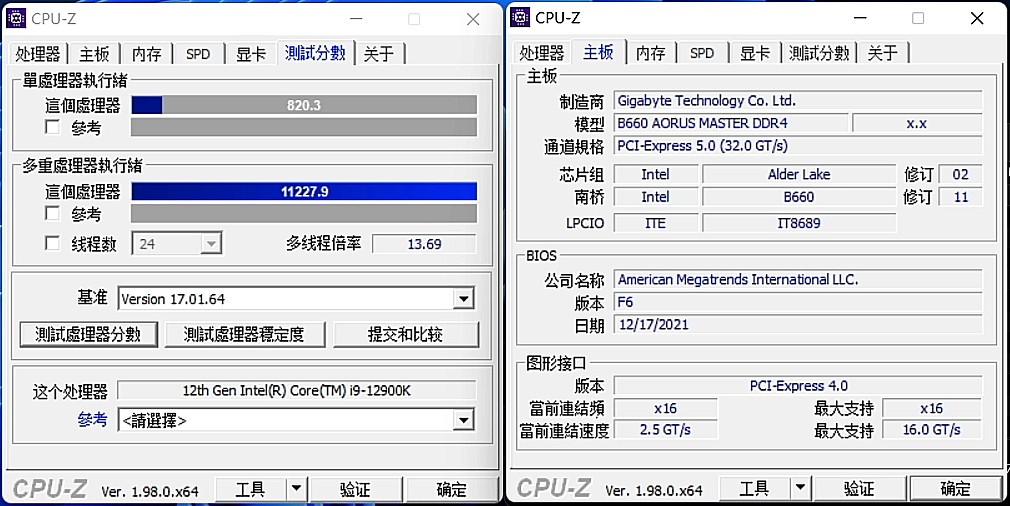Click 提交和比较 button

405,334
